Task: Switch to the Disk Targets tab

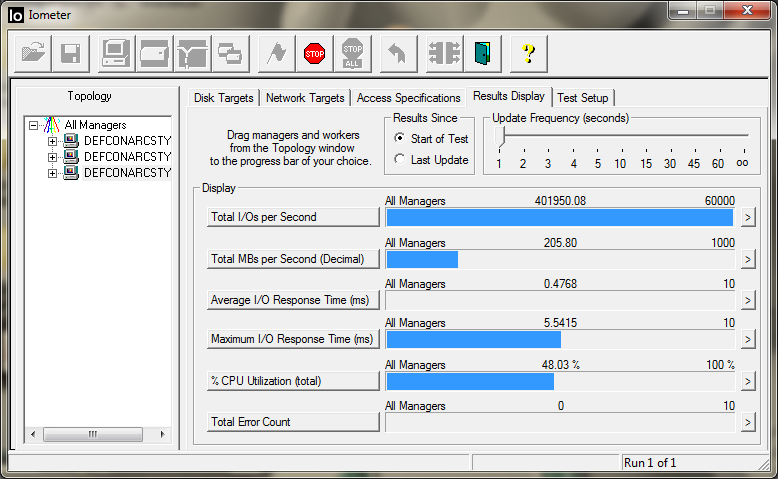Action: (x=224, y=98)
